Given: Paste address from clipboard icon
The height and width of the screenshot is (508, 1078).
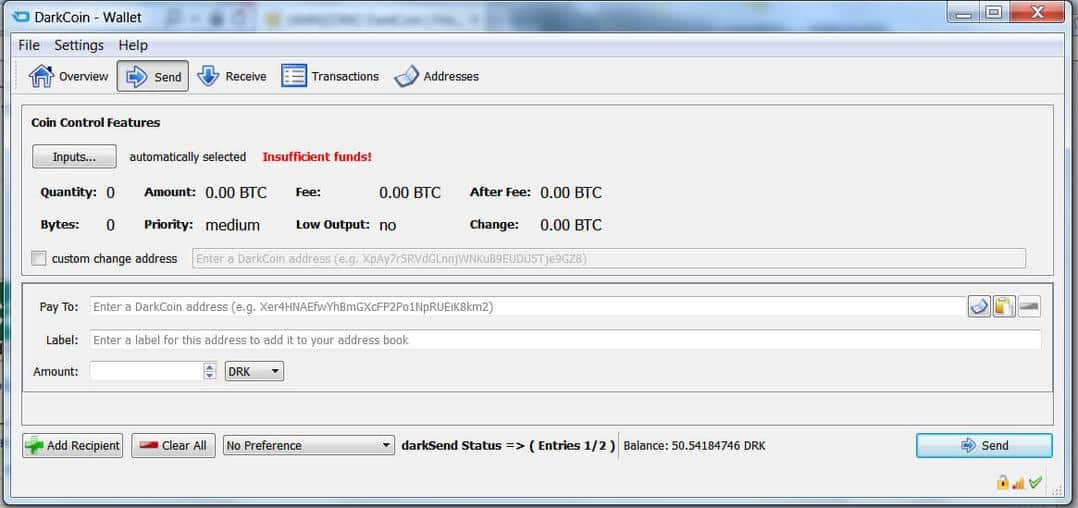Looking at the screenshot, I should click(1004, 307).
